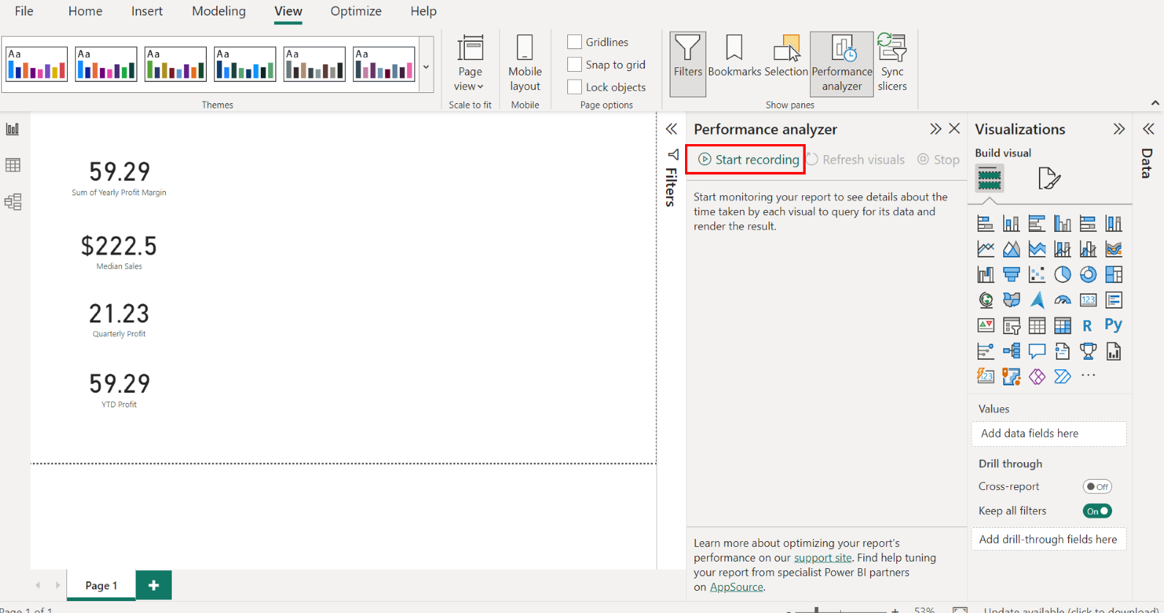This screenshot has height=613, width=1167.
Task: Open the table view in left sidebar
Action: [13, 165]
